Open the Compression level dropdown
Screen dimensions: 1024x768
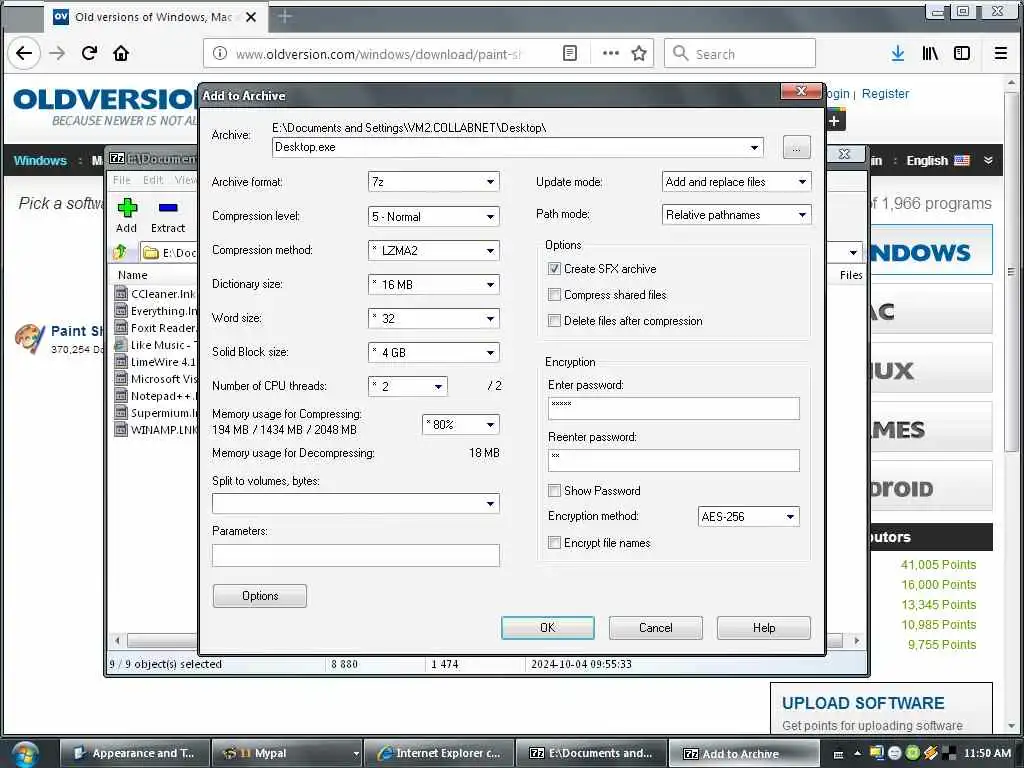(434, 216)
